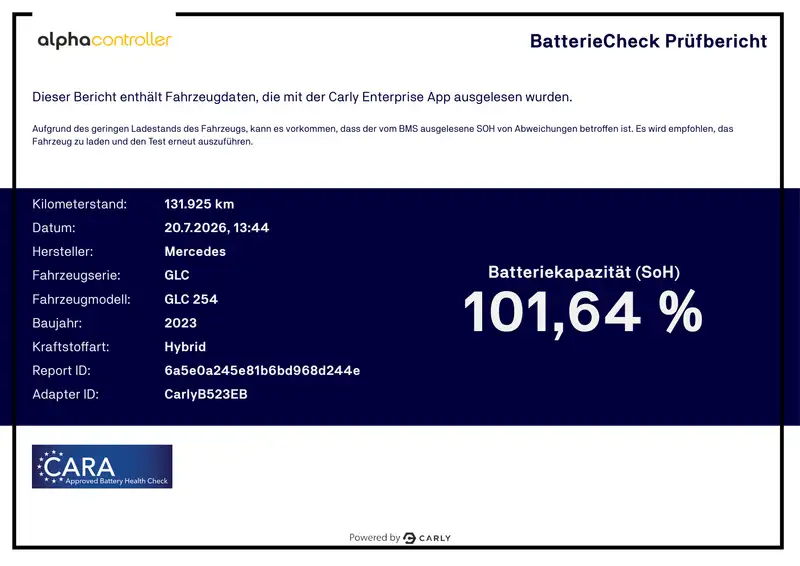The width and height of the screenshot is (800, 566).
Task: Click the BatterieCheck Prüfbericht title
Action: [648, 41]
